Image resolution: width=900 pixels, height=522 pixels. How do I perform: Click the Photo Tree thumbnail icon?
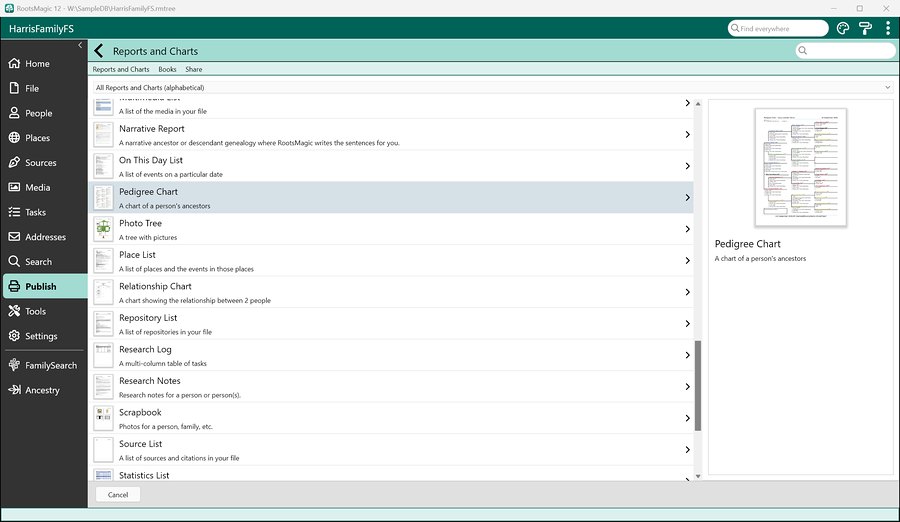point(103,229)
